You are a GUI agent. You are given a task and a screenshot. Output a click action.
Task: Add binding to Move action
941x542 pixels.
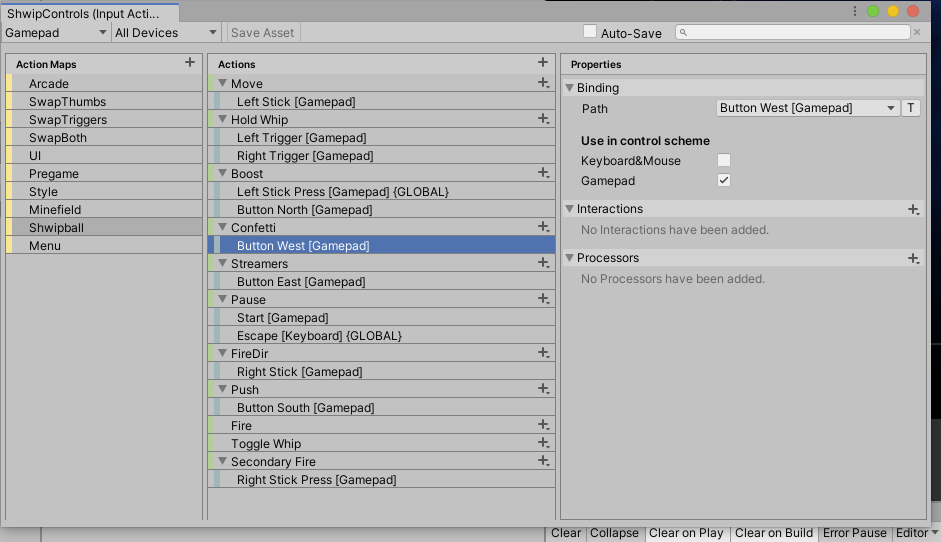(x=543, y=83)
